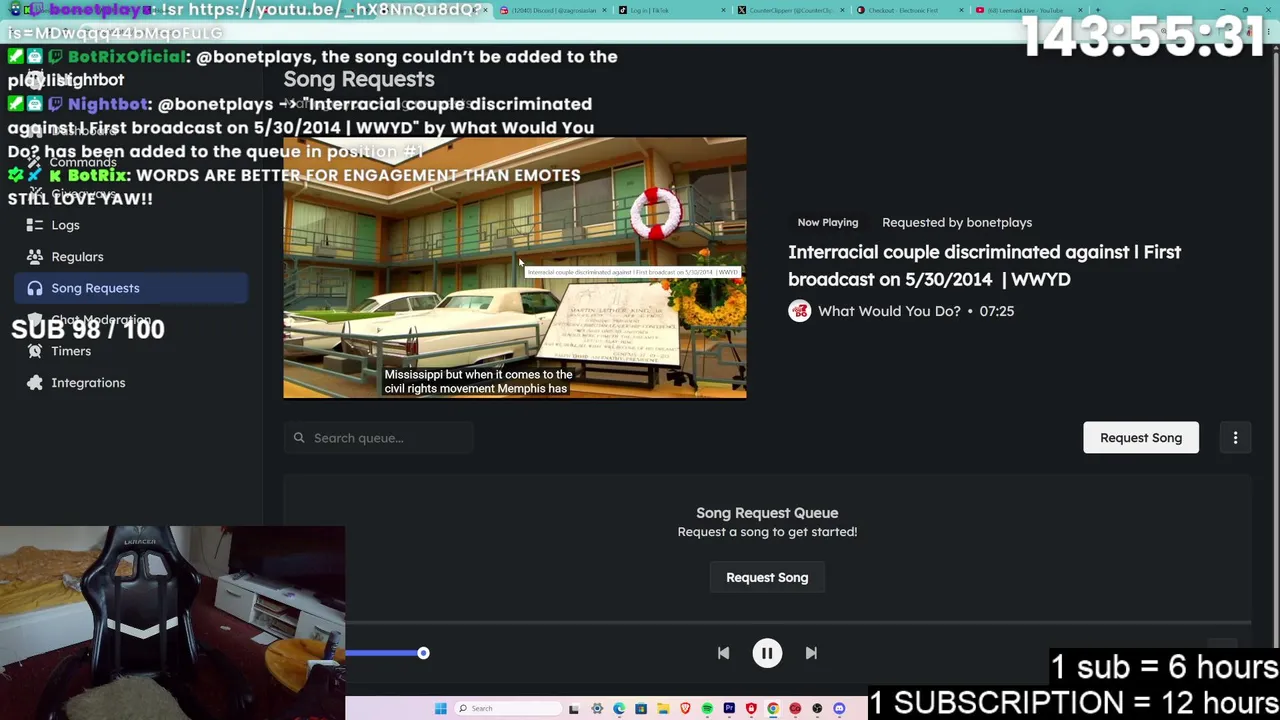
Task: Open Microsoft Store from the taskbar
Action: pyautogui.click(x=641, y=709)
